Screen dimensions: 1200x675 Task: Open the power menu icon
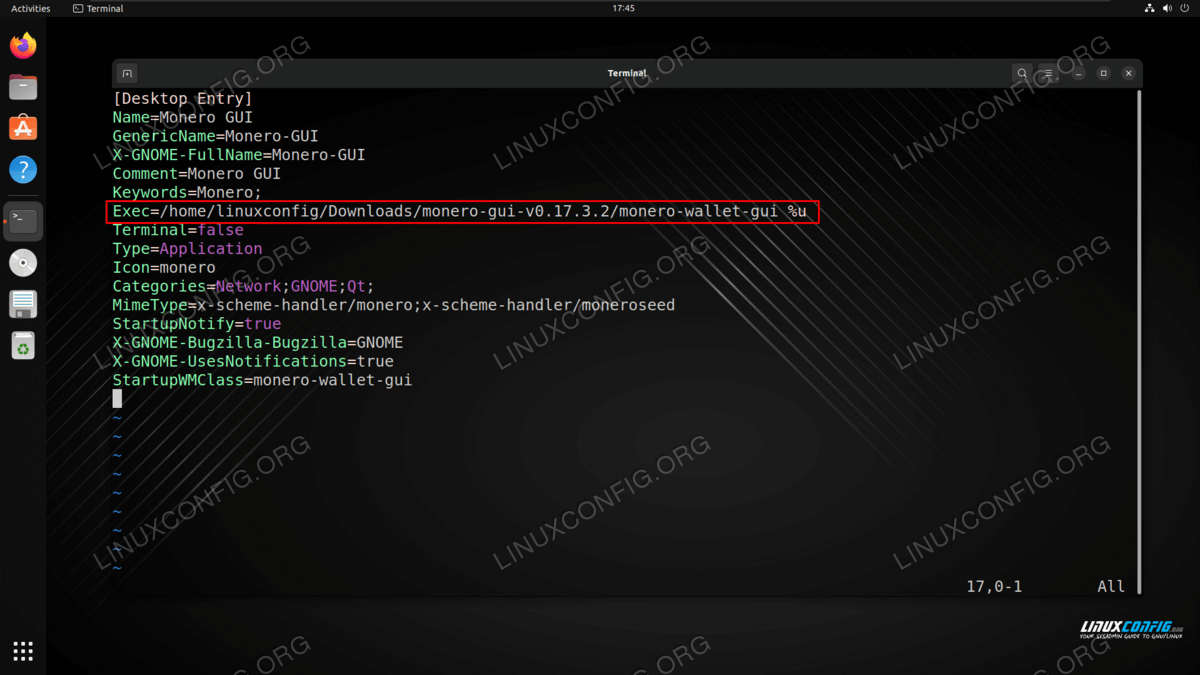[x=1185, y=8]
